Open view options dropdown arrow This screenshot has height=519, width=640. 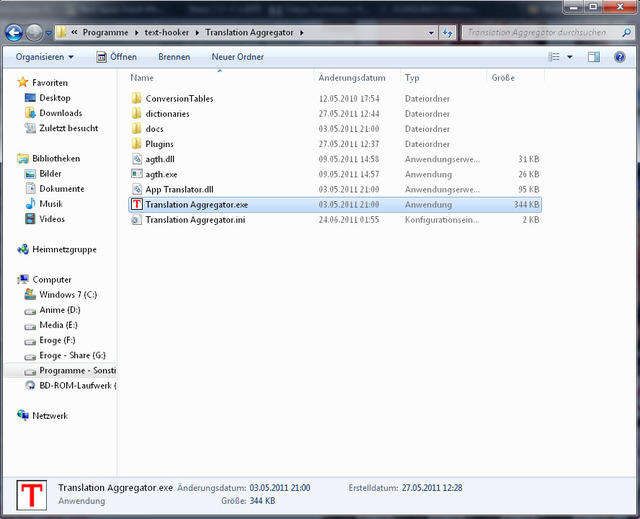click(569, 57)
